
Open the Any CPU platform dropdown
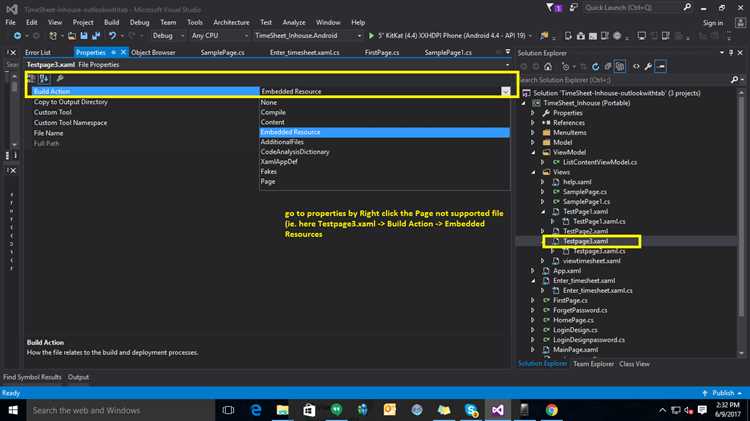[x=220, y=35]
